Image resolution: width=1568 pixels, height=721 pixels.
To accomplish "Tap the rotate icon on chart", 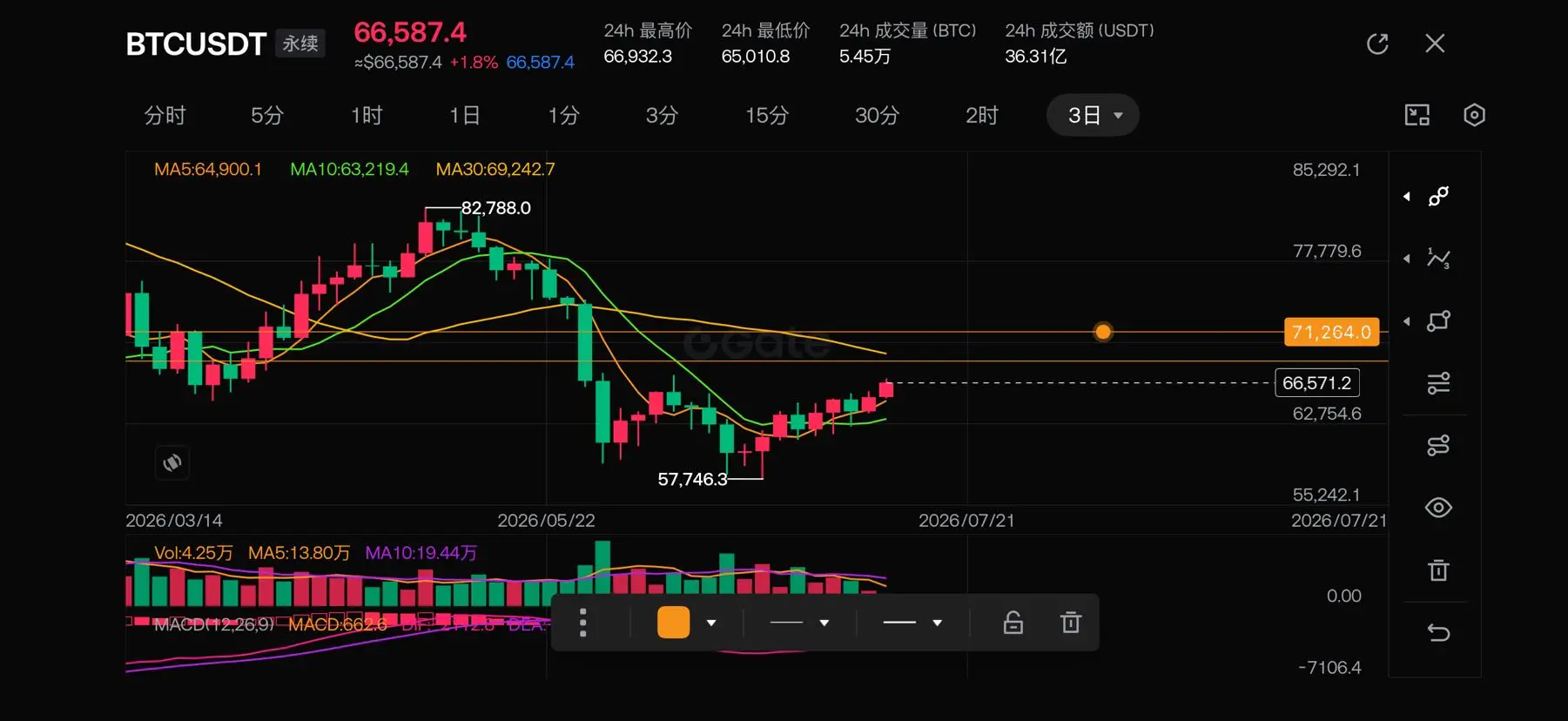I will pyautogui.click(x=172, y=462).
